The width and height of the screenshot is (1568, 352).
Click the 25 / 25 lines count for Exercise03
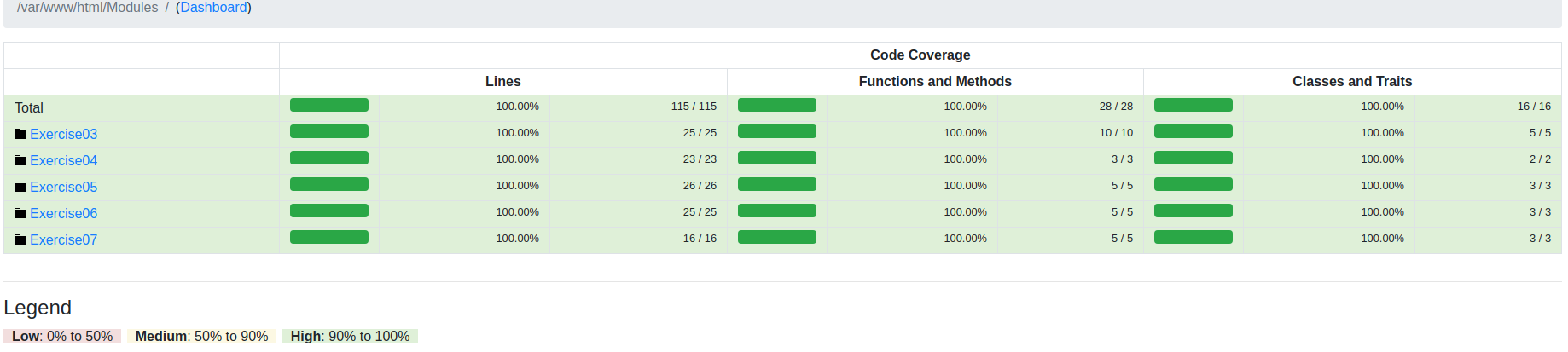700,133
